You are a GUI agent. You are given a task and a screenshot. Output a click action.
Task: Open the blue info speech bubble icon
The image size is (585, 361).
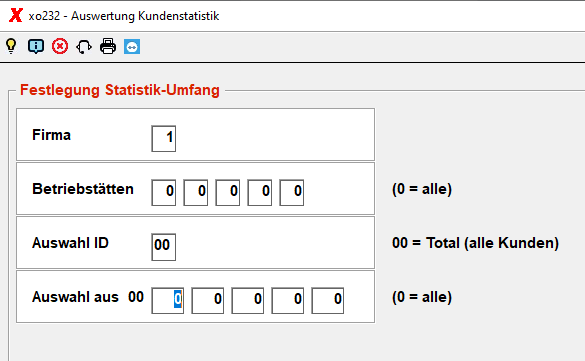[36, 47]
